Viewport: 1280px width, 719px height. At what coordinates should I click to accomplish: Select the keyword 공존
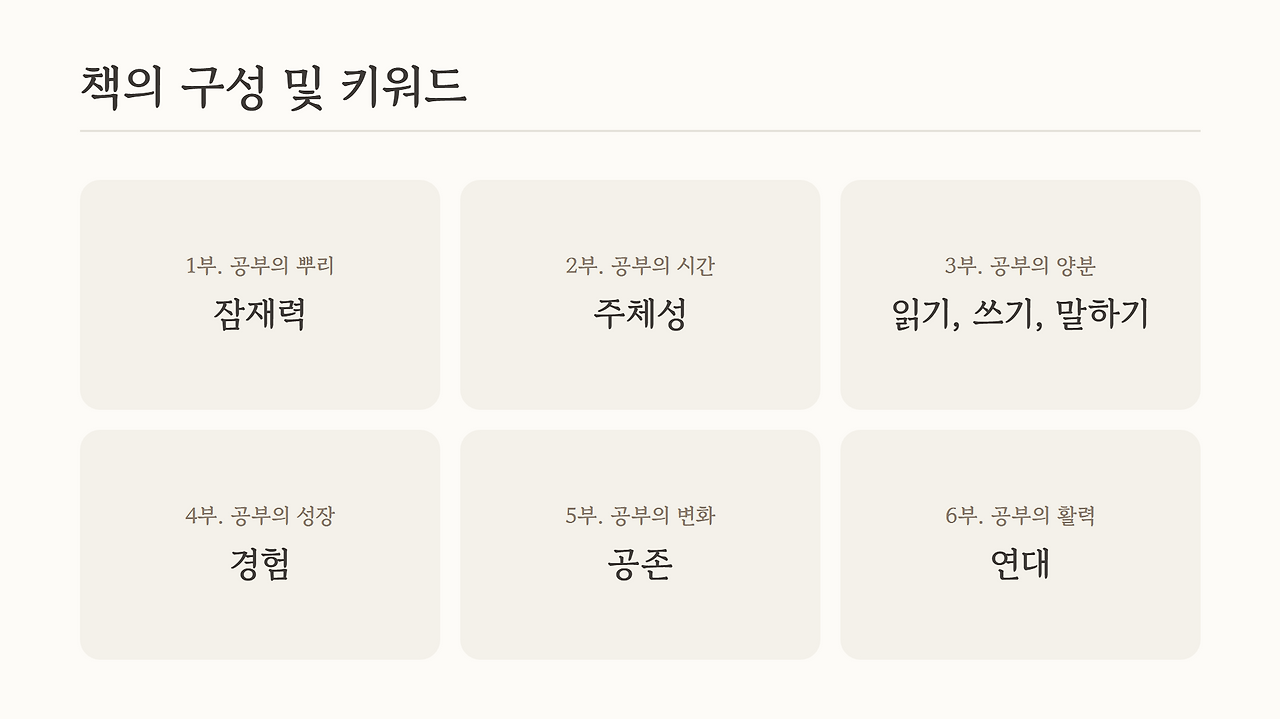640,564
